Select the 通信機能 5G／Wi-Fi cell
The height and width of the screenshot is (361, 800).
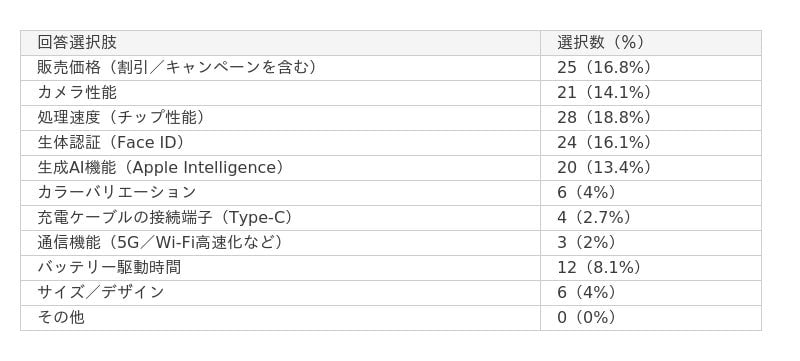point(280,243)
